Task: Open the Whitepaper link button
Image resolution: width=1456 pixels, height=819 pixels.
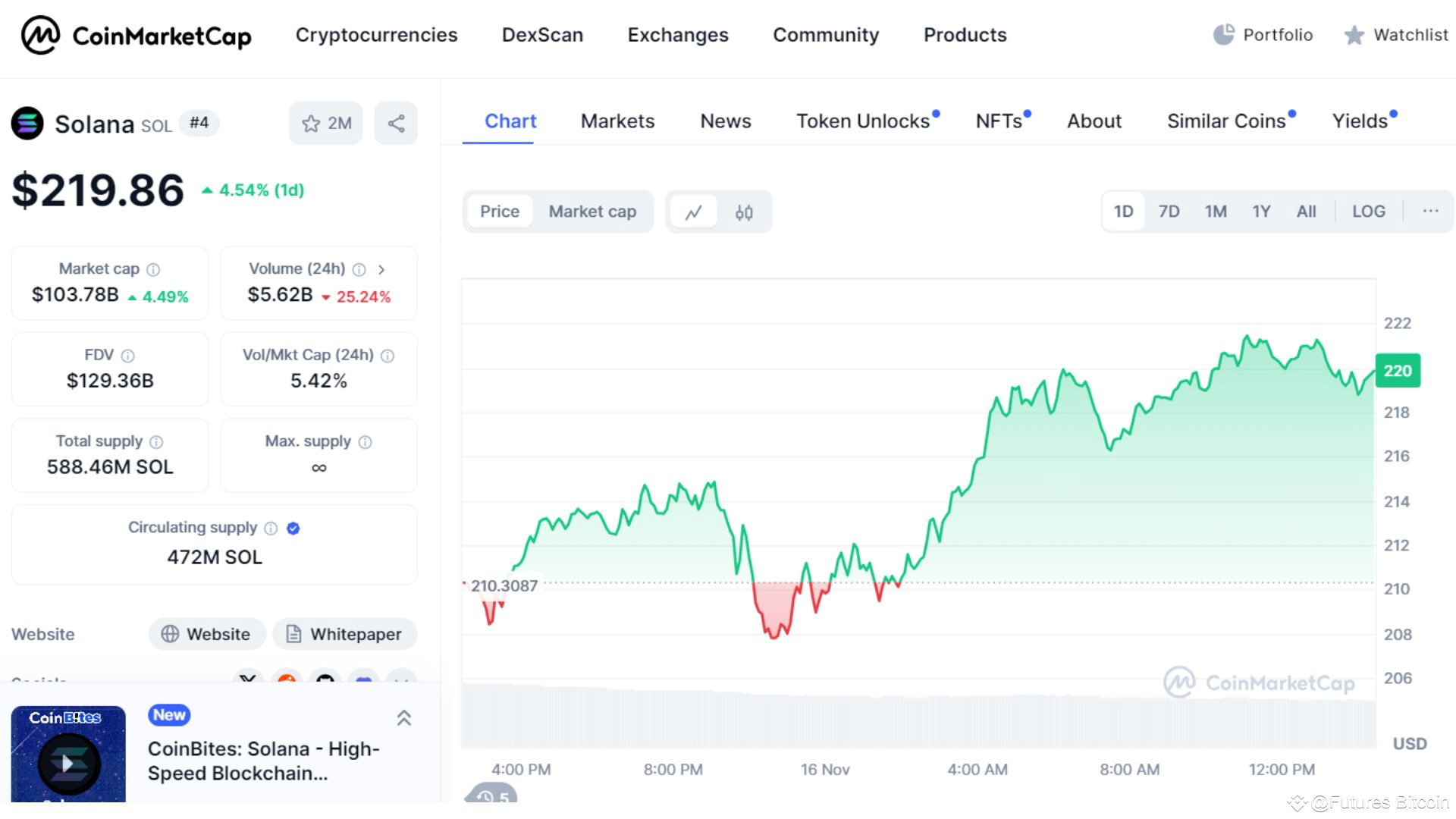Action: pyautogui.click(x=345, y=634)
